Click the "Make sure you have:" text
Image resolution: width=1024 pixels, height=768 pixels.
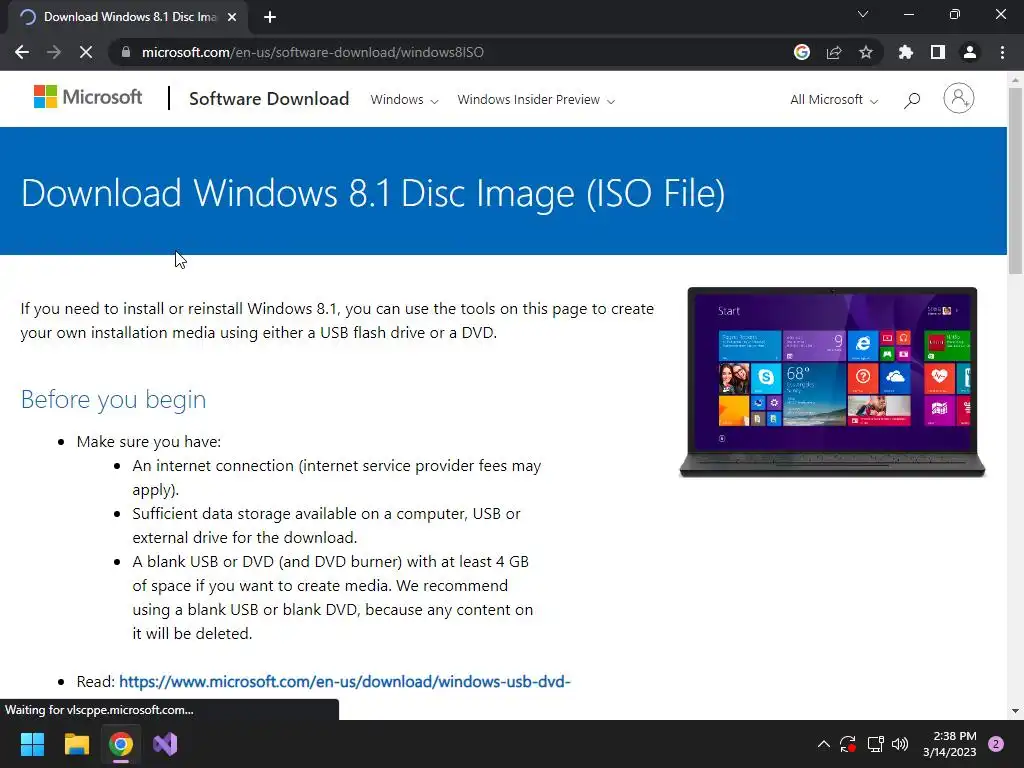149,442
